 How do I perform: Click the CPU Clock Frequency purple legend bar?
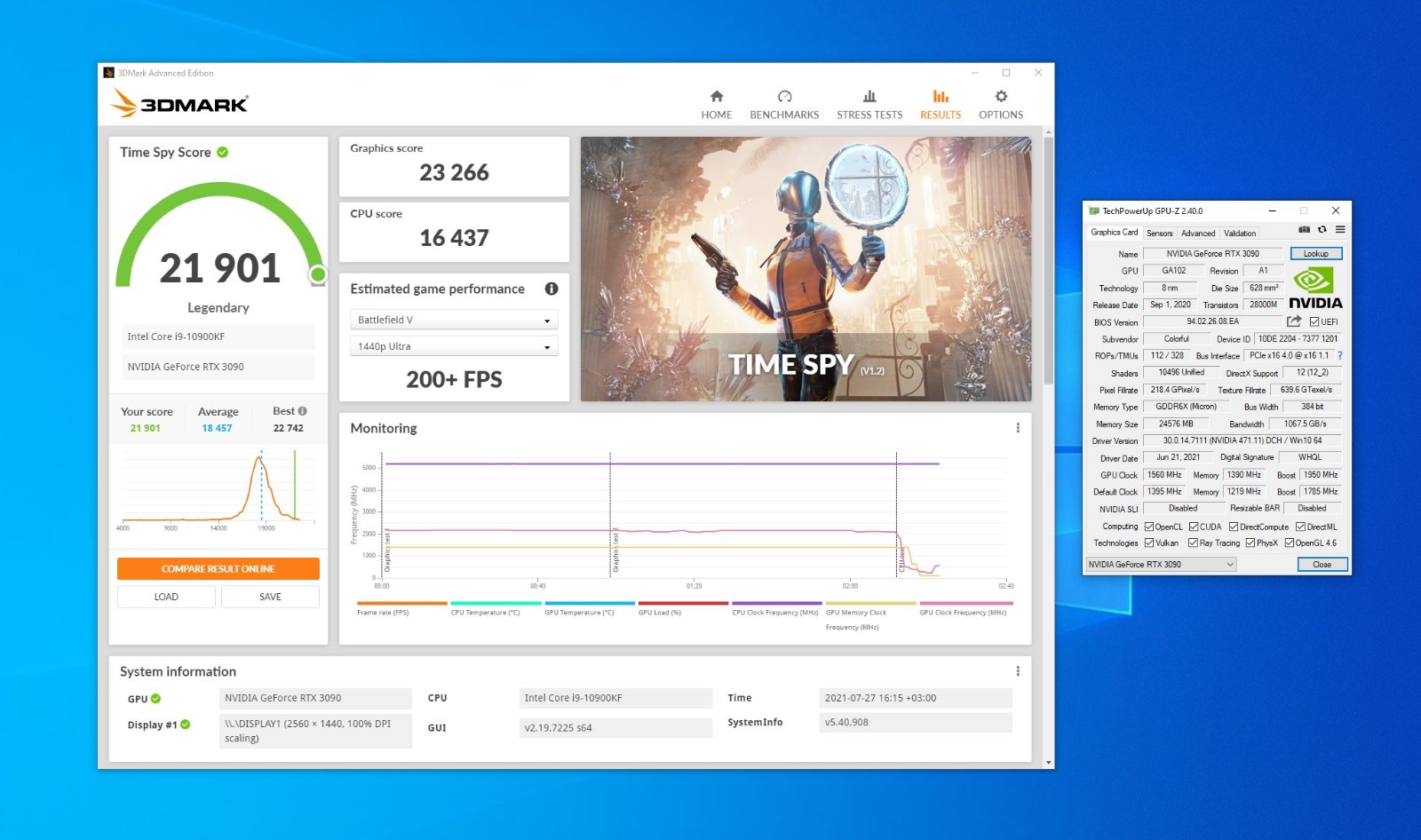point(777,603)
